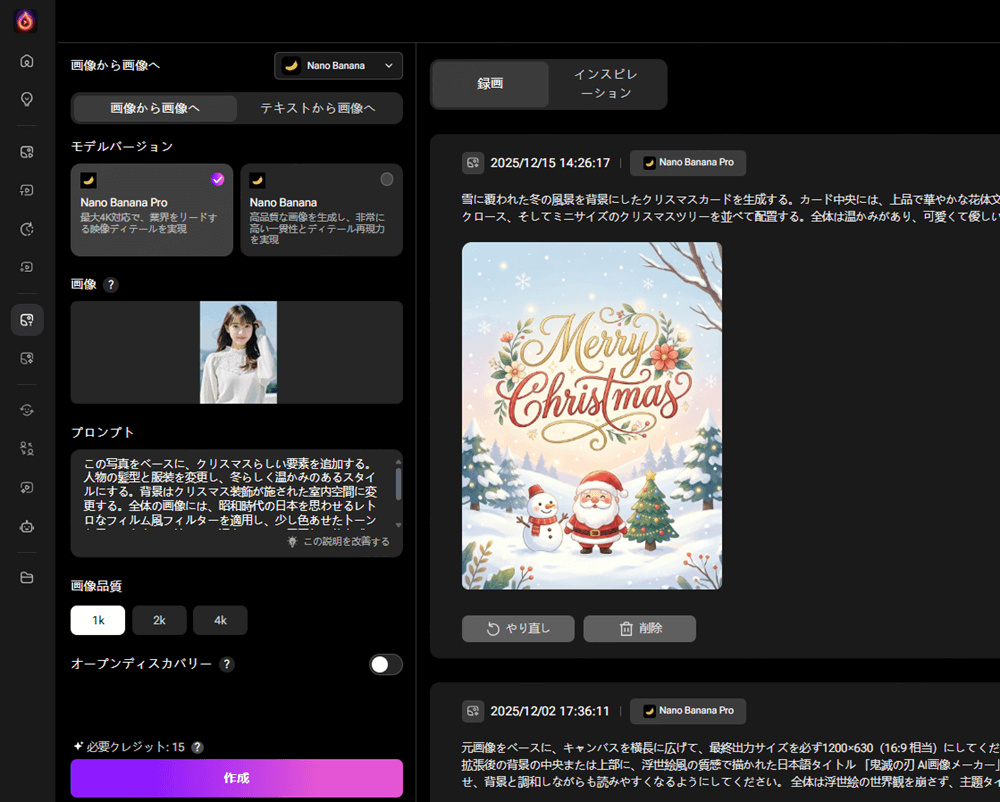1000x802 pixels.
Task: Open the help tooltip next to 画像 label
Action: click(x=110, y=284)
